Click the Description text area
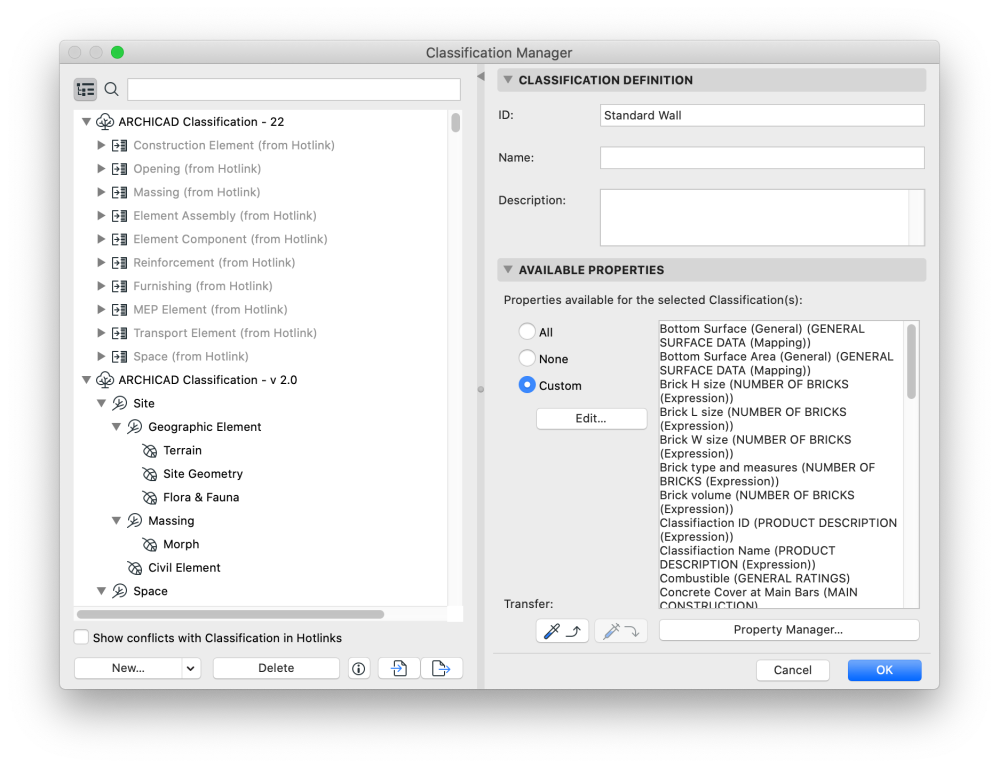The image size is (999, 768). (762, 217)
